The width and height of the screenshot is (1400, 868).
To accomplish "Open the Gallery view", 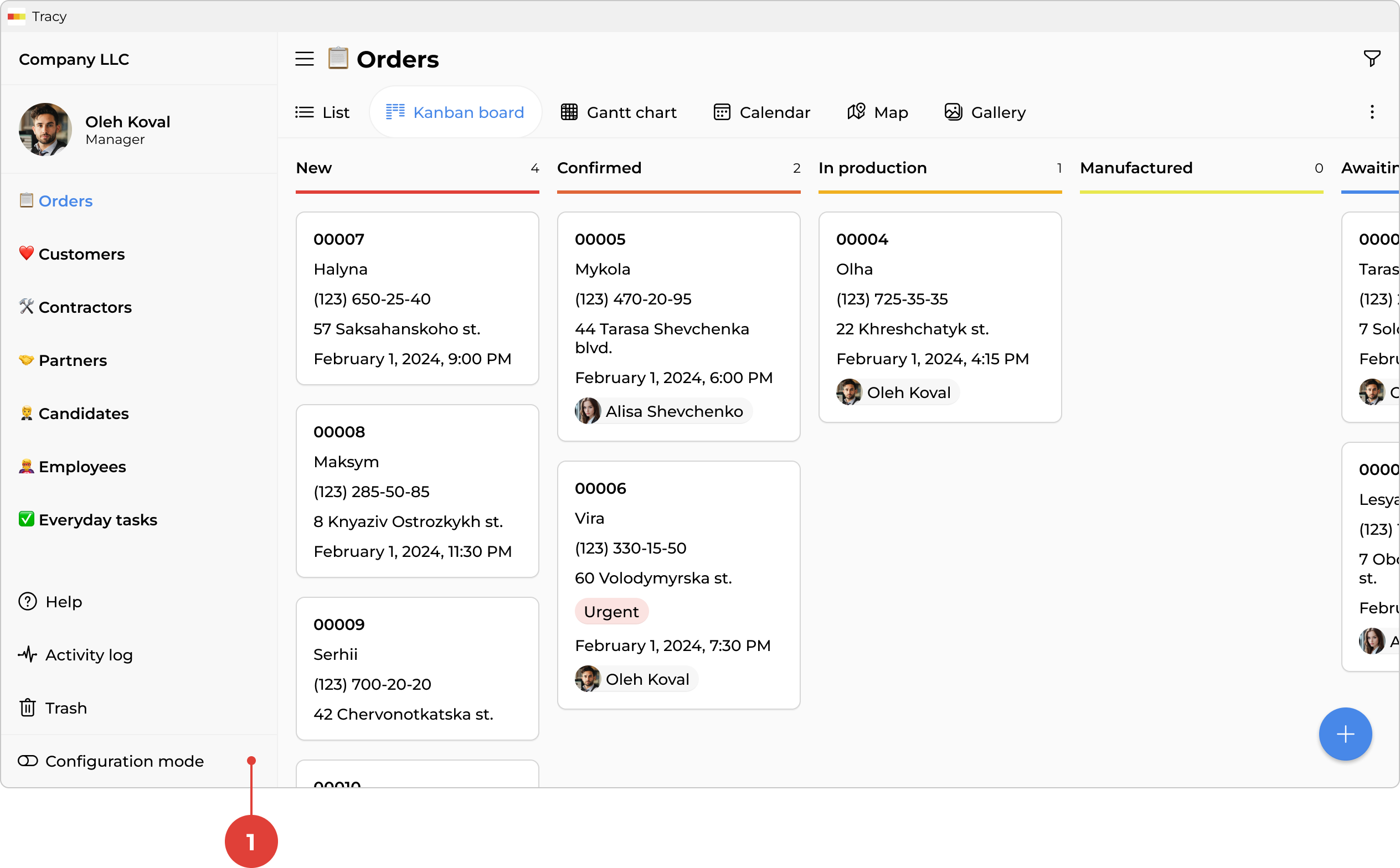I will click(985, 112).
